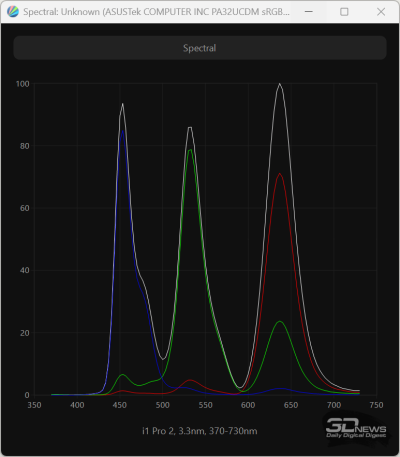Minimize the Spectral window

pos(309,12)
